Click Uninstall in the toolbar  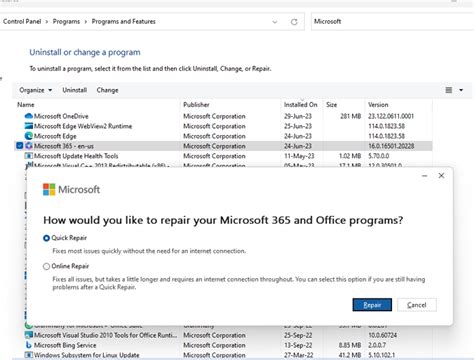coord(75,90)
